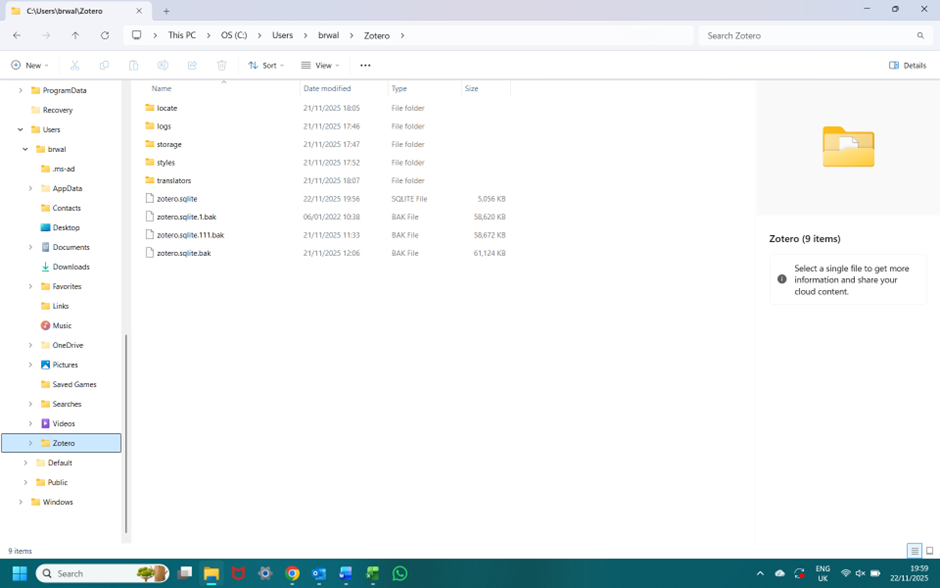
Task: Click the Cut scissors icon in toolbar
Action: point(75,65)
